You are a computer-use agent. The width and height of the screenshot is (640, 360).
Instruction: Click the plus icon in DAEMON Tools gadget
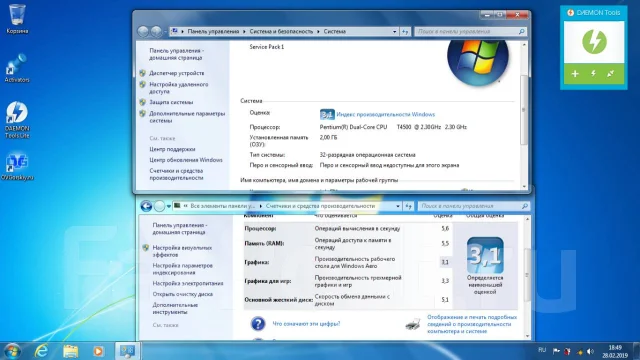coord(575,74)
